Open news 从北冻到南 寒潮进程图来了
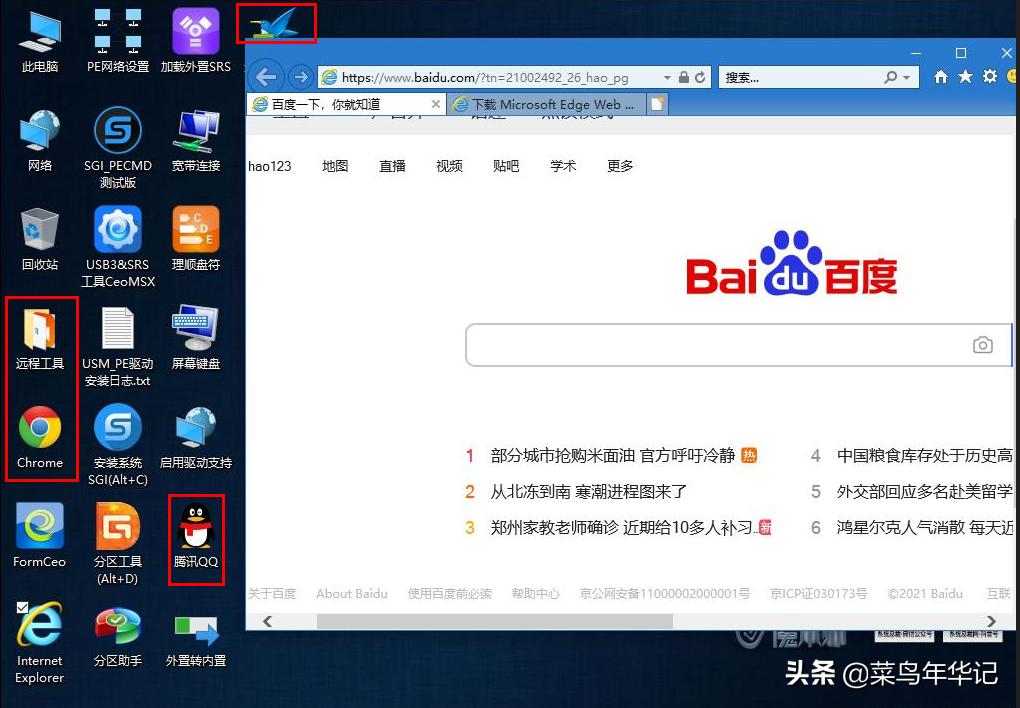 (x=589, y=491)
